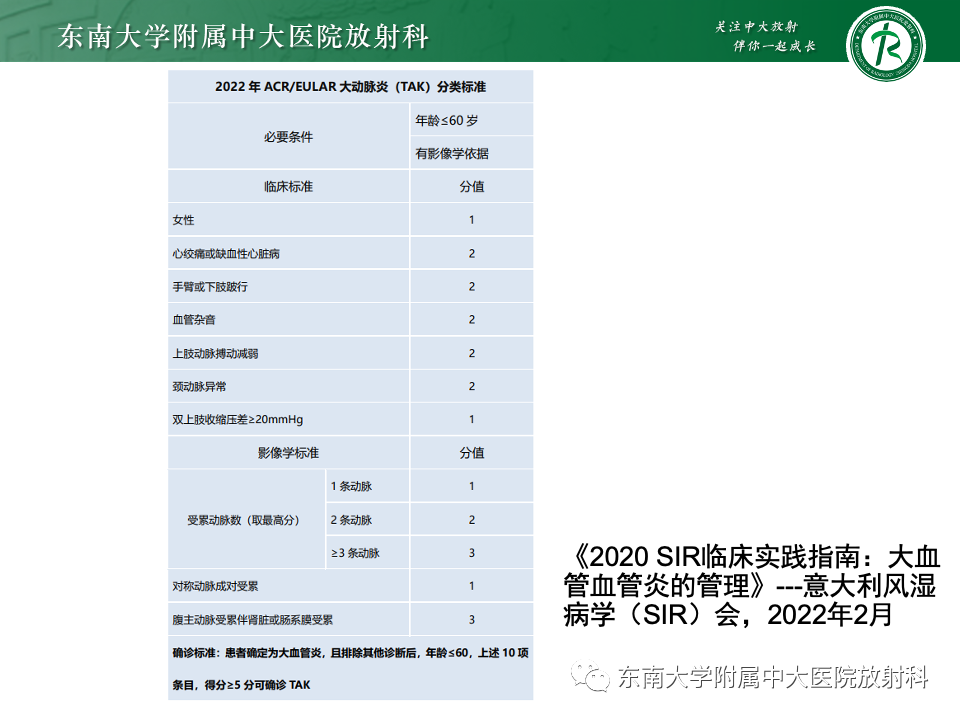Image resolution: width=960 pixels, height=720 pixels.
Task: Click the bottom watermark text 东南大学附属中大医院放射科
Action: pos(773,677)
